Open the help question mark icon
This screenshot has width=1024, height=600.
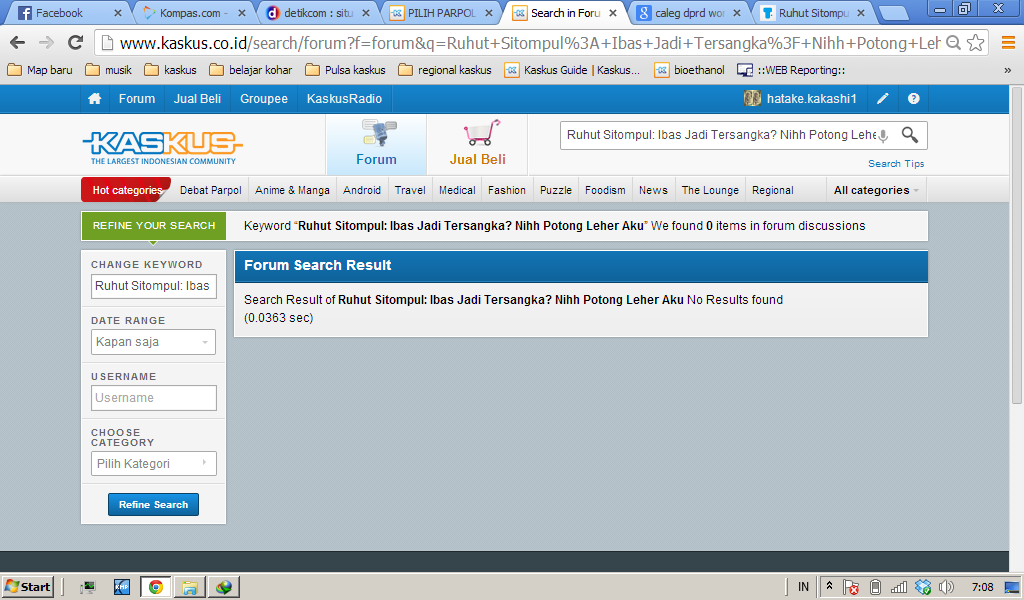(x=914, y=99)
